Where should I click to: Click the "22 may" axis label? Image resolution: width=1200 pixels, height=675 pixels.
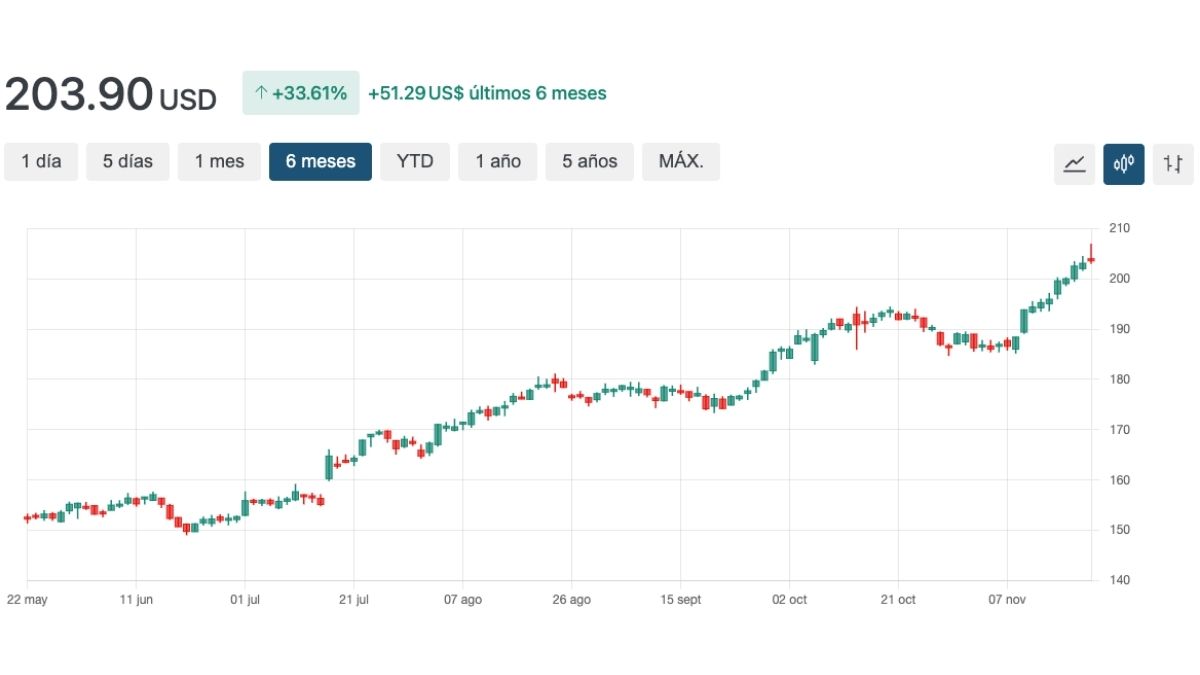29,600
